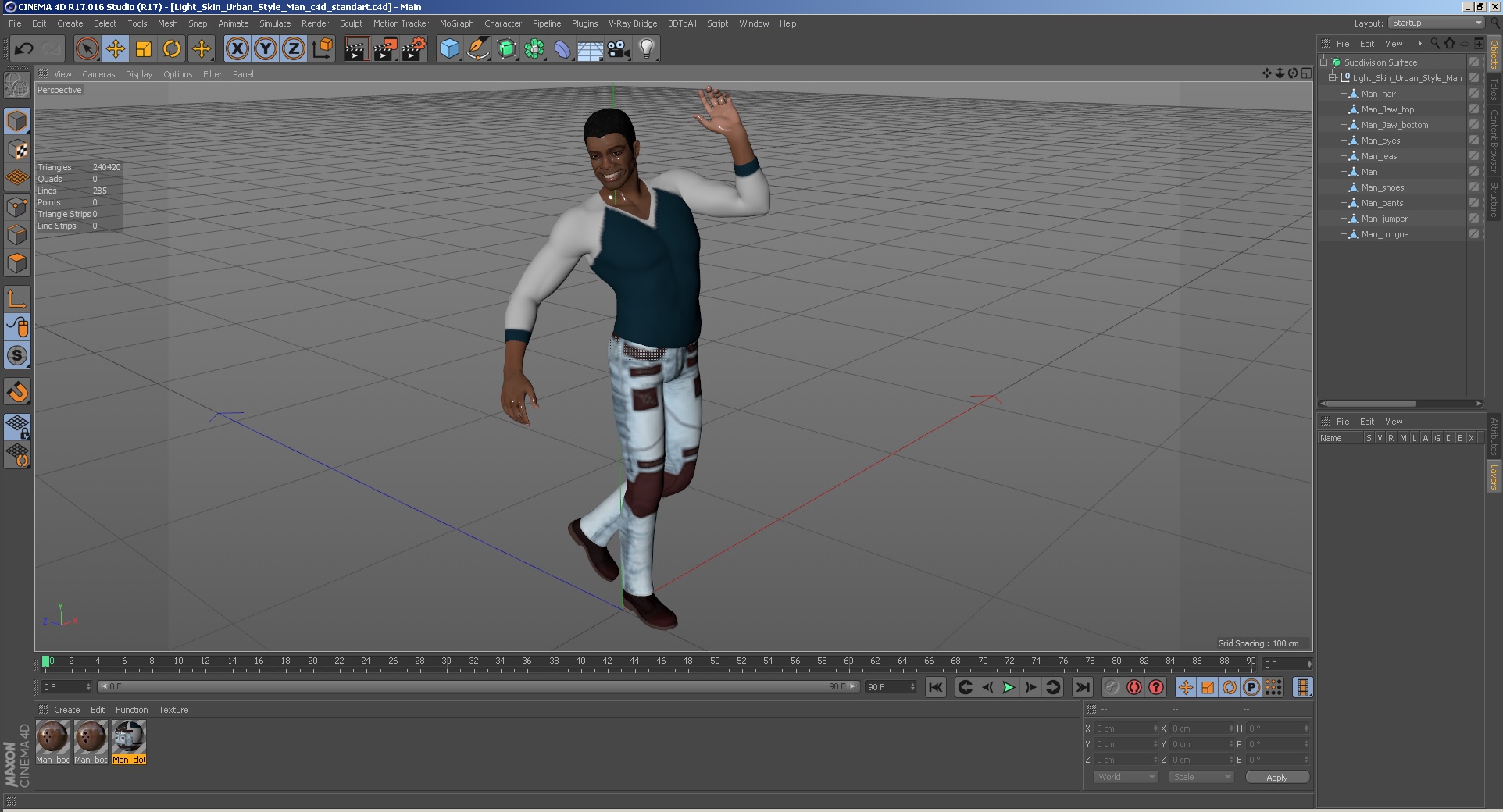
Task: Activate the Move tool
Action: (116, 49)
